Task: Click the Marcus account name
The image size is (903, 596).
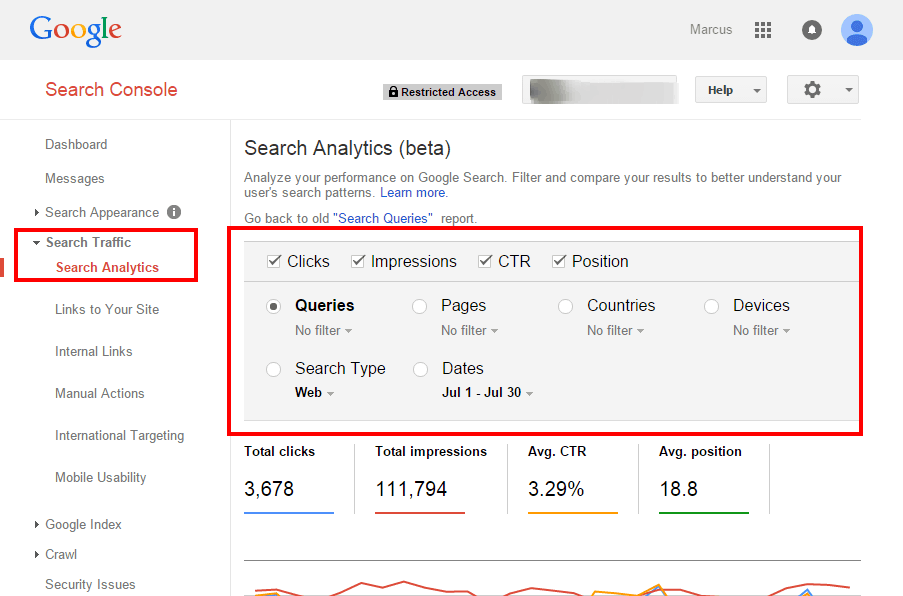Action: (x=711, y=30)
